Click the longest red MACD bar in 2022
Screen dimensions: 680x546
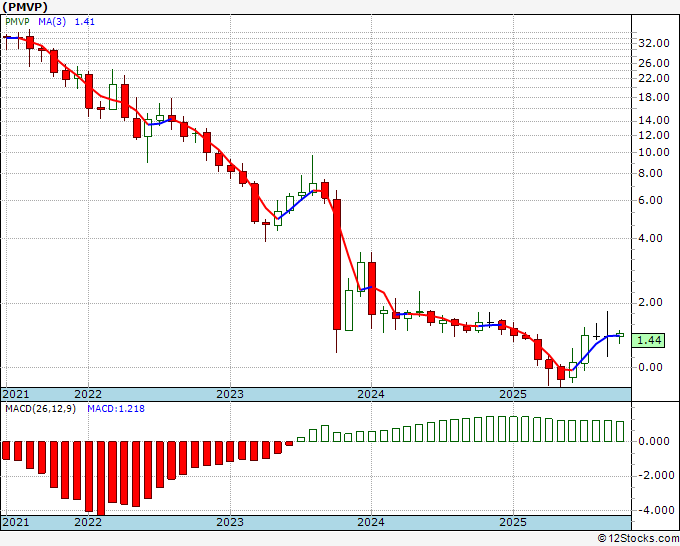click(101, 478)
